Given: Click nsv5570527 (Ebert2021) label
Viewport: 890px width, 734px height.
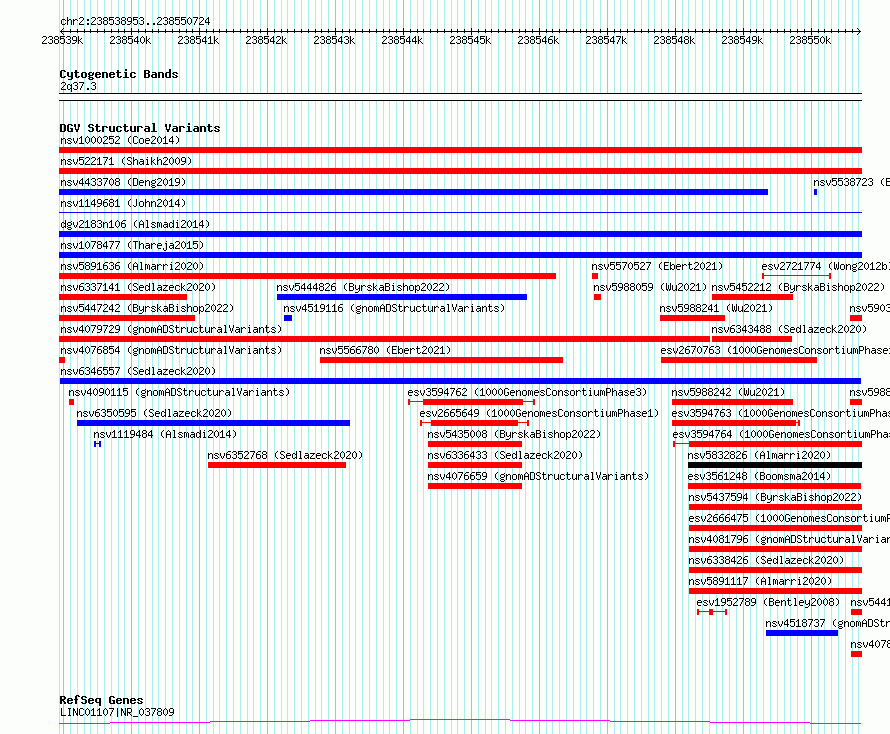Looking at the screenshot, I should (657, 266).
